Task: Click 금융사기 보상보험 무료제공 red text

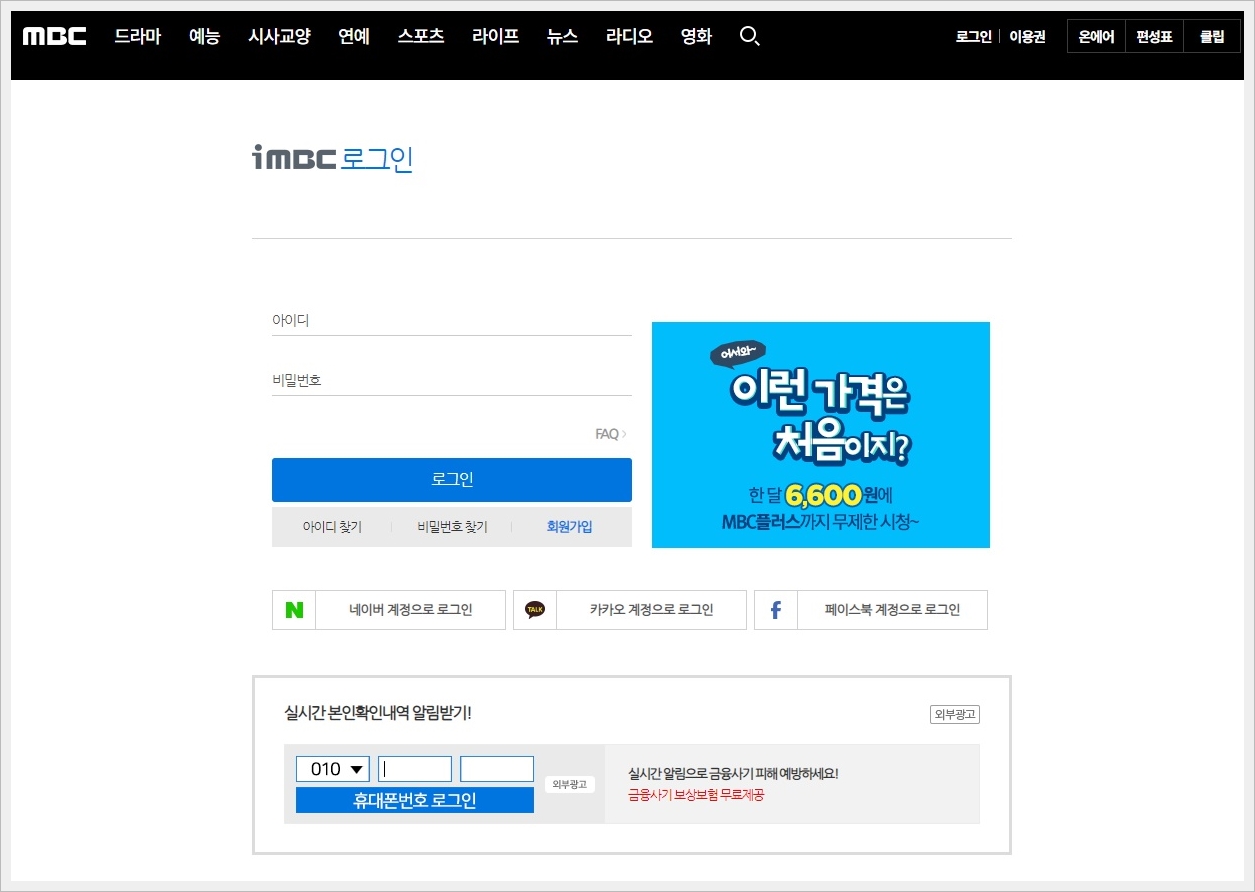Action: click(x=696, y=795)
